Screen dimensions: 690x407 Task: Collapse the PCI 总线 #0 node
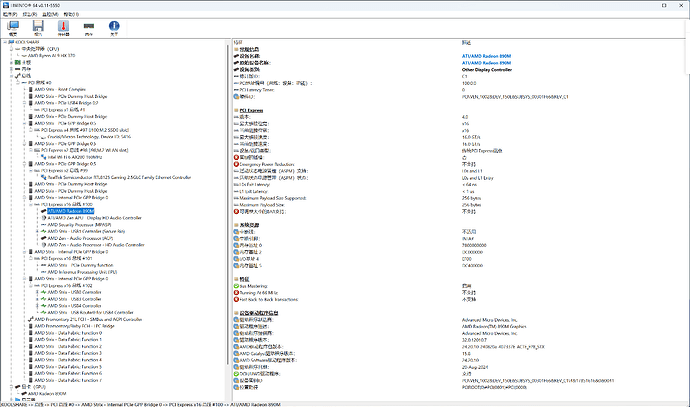pos(20,82)
